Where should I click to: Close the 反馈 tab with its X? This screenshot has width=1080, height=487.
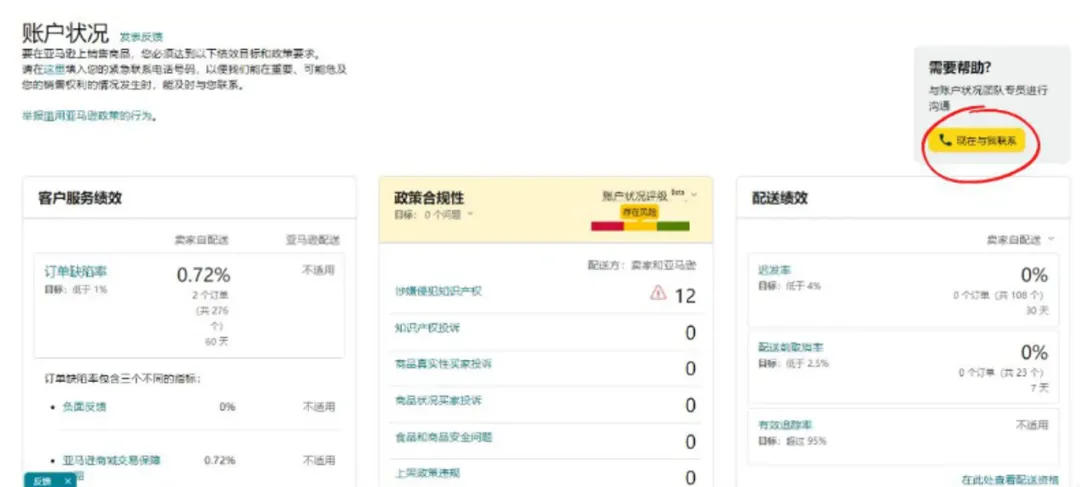68,481
